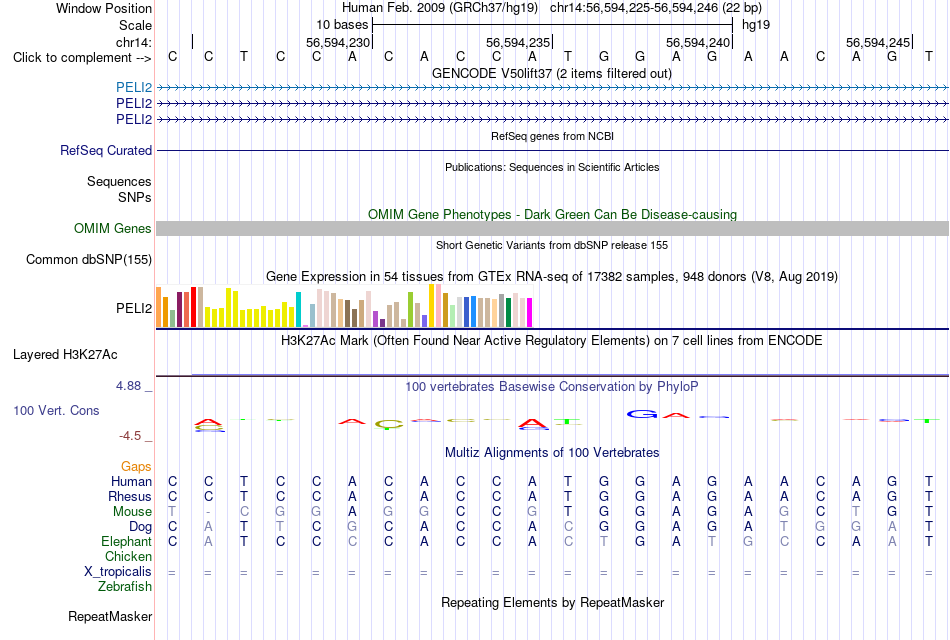The width and height of the screenshot is (950, 640).
Task: Select the 'Elephant' alignment row label
Action: point(126,541)
